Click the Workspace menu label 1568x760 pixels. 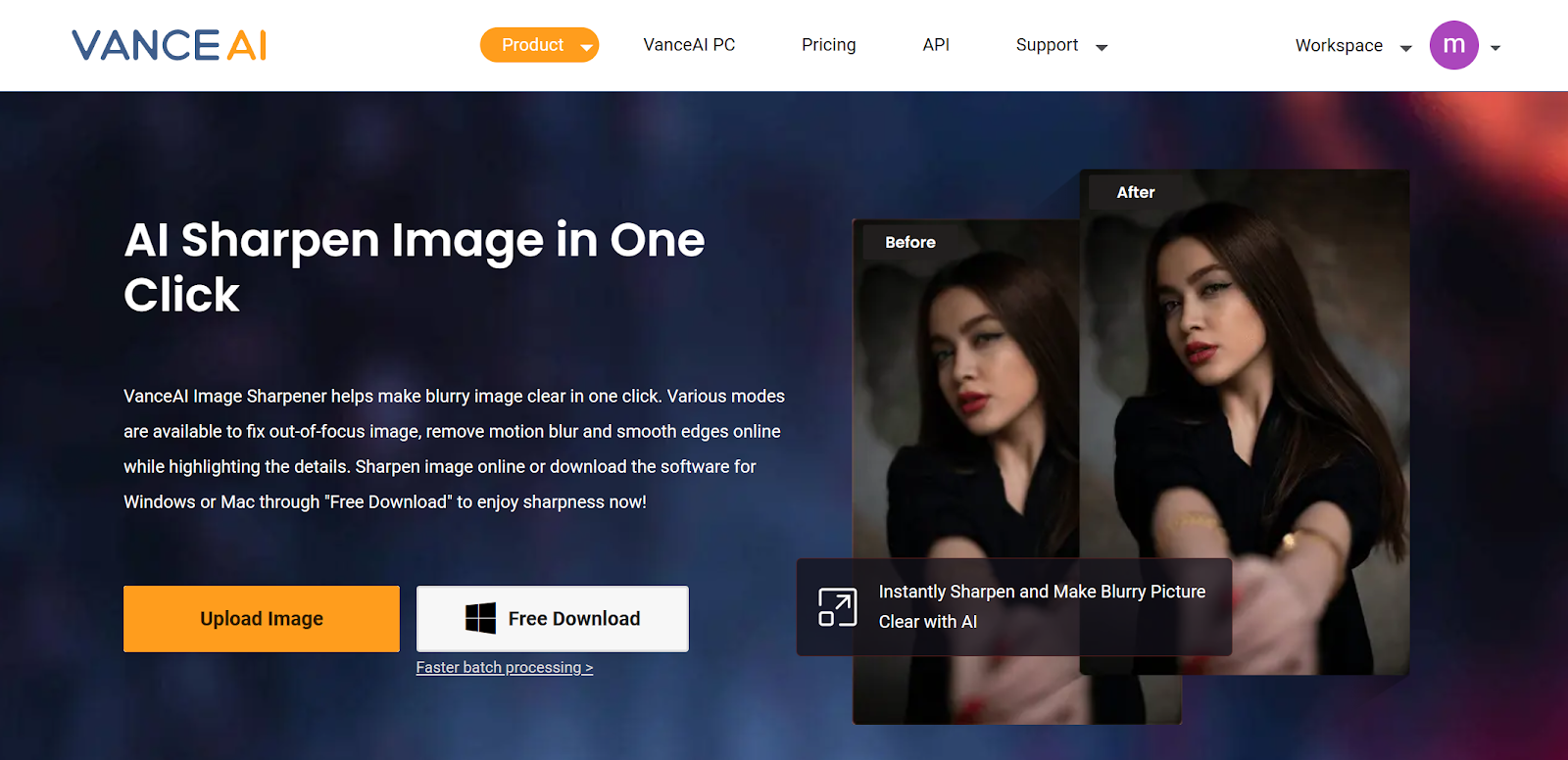click(1339, 46)
